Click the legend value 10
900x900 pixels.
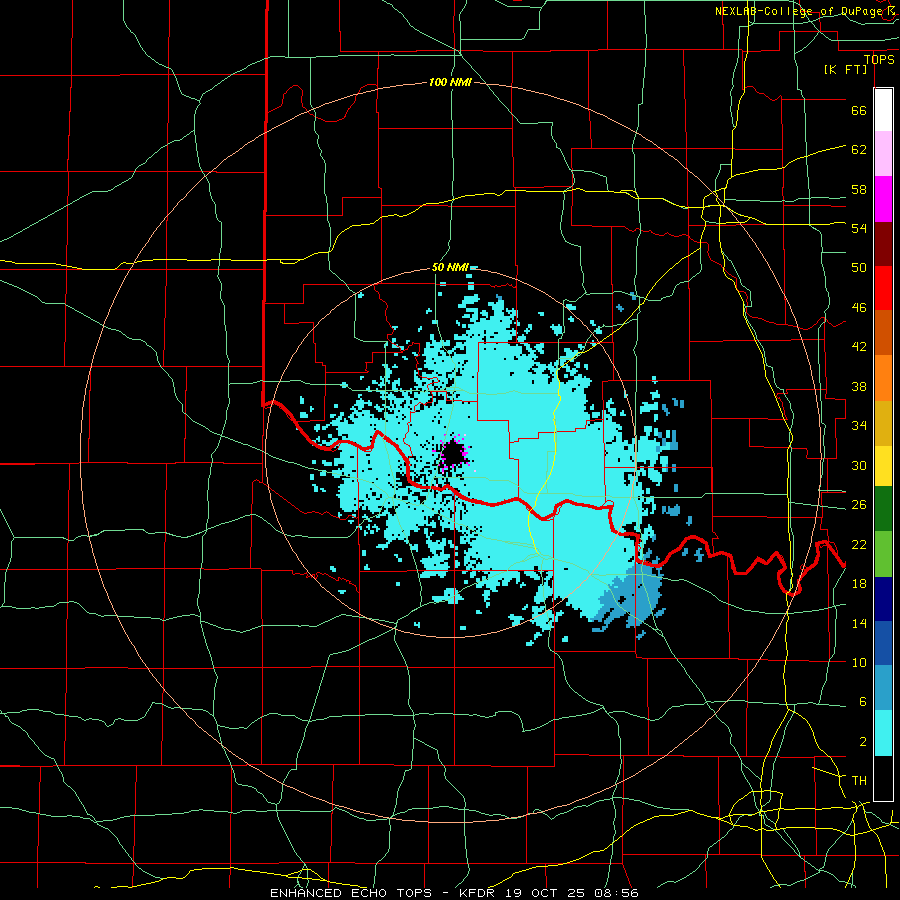(859, 662)
